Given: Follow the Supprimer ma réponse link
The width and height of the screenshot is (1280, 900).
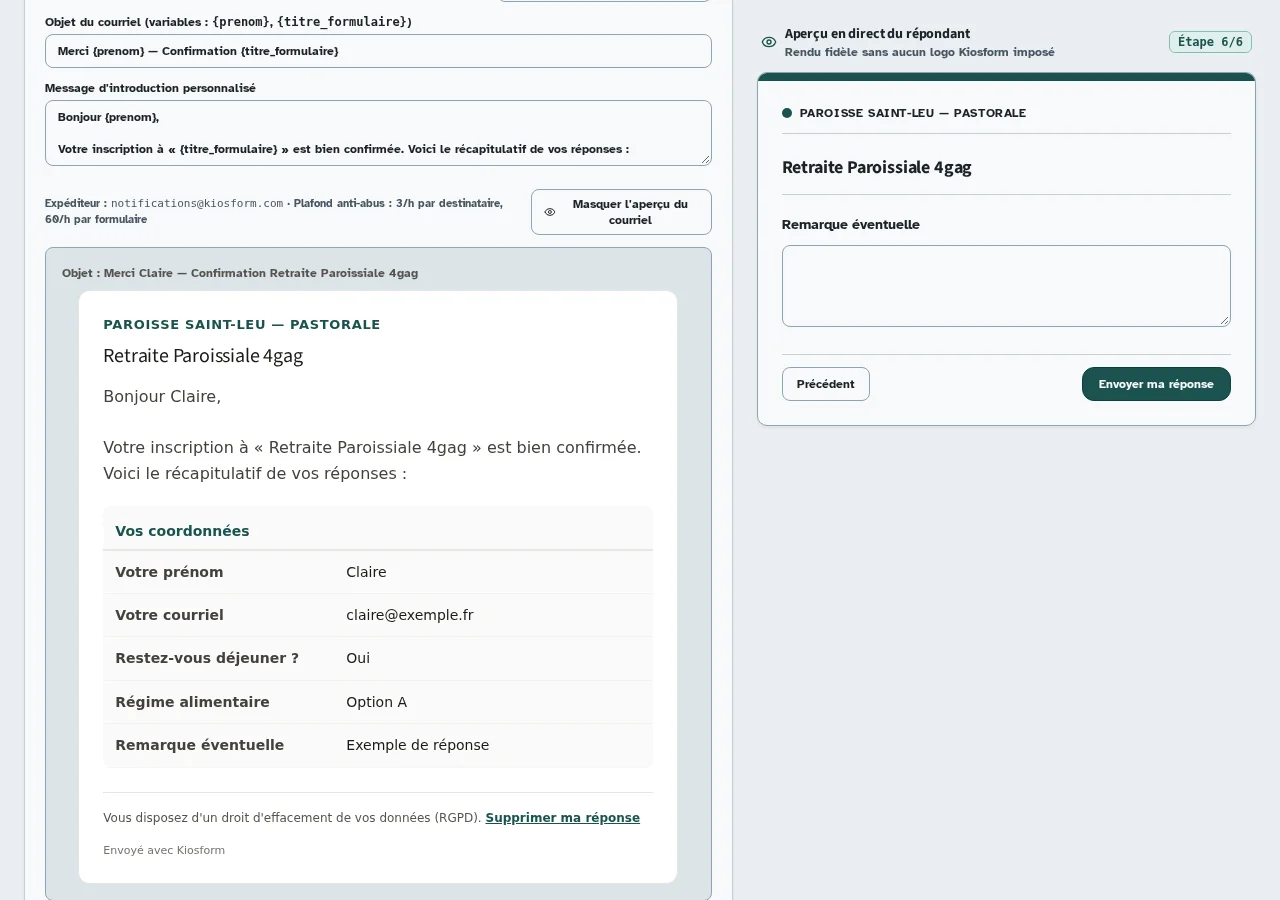Looking at the screenshot, I should 563,818.
